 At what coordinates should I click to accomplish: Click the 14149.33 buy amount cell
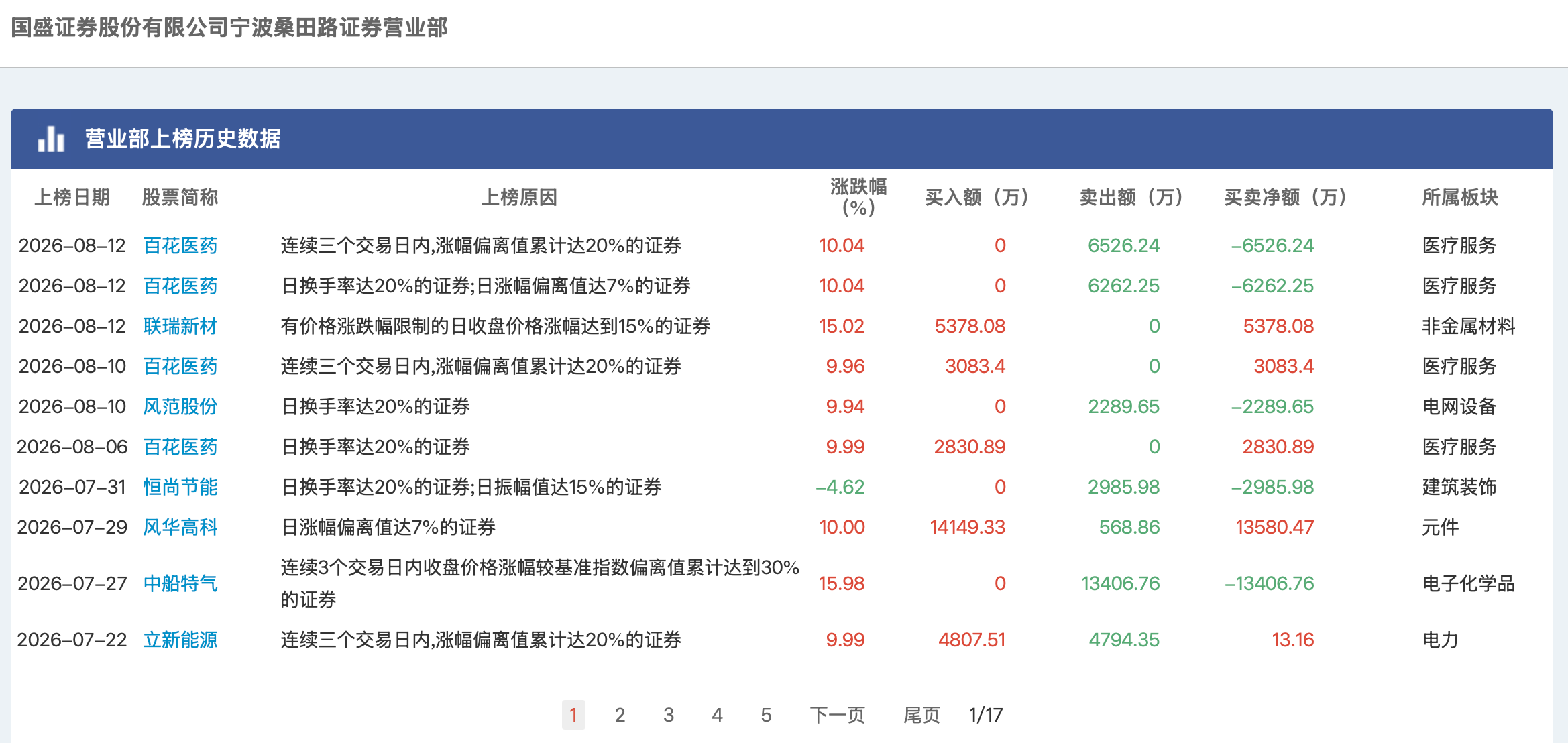point(968,527)
